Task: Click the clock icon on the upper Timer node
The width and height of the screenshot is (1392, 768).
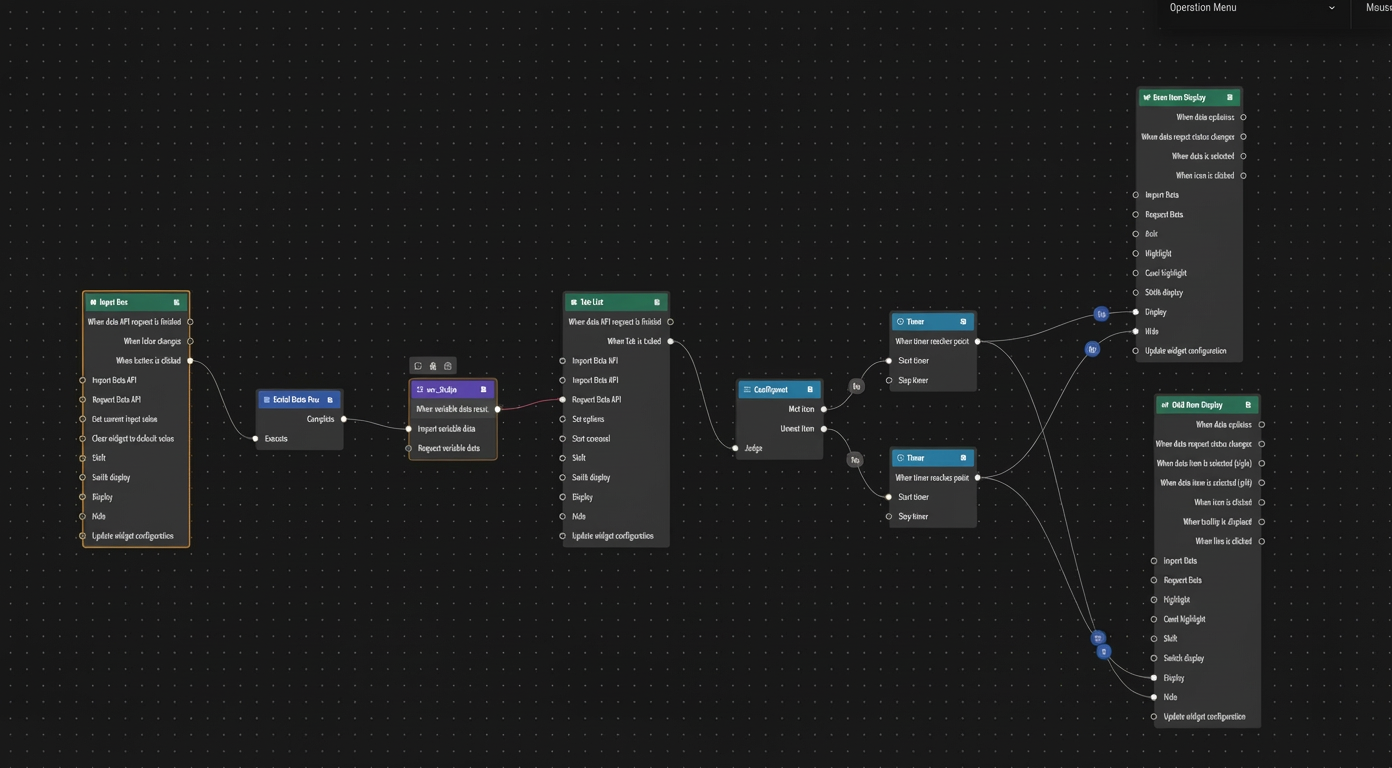Action: tap(900, 322)
